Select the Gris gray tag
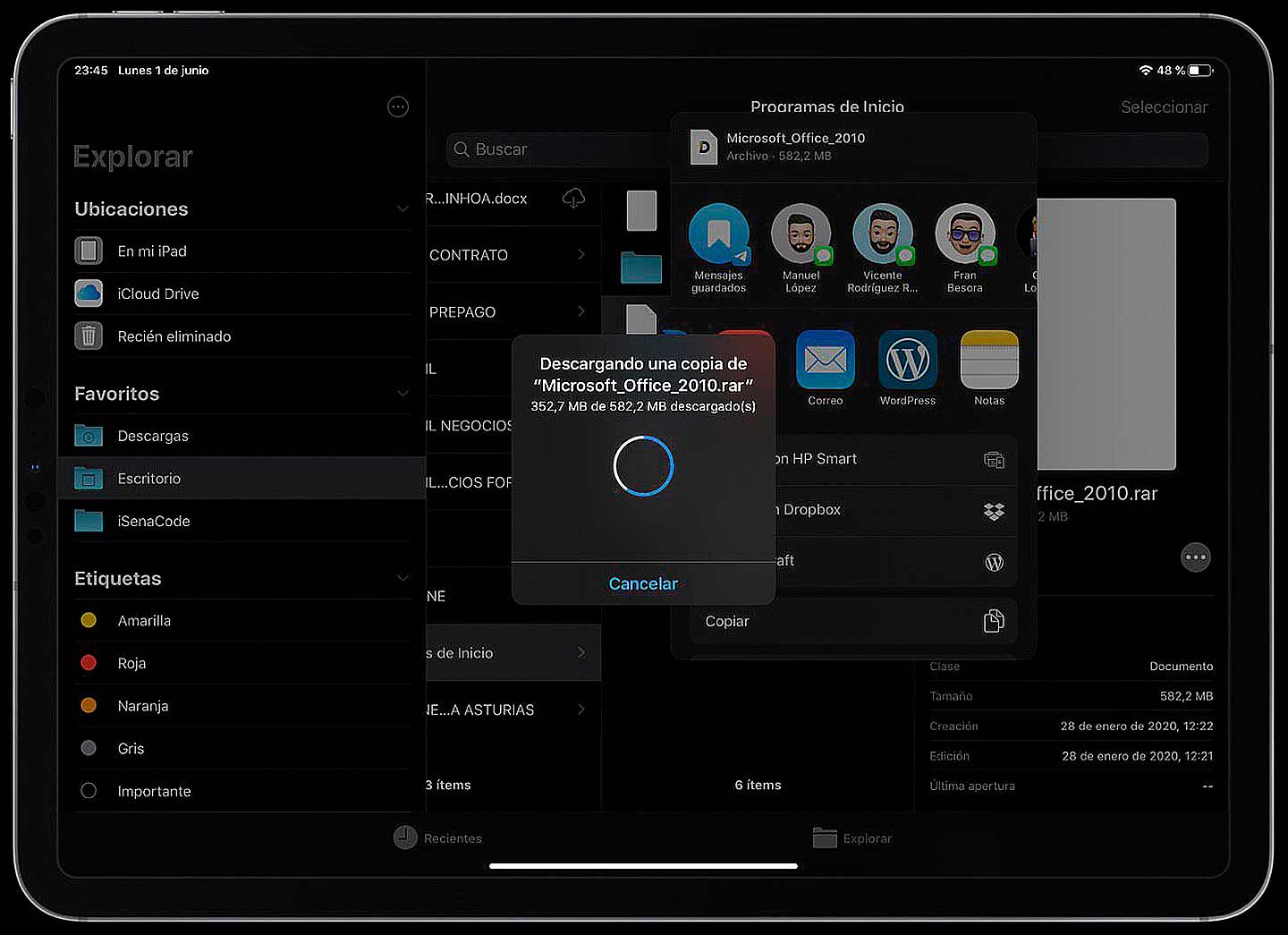 pyautogui.click(x=241, y=748)
